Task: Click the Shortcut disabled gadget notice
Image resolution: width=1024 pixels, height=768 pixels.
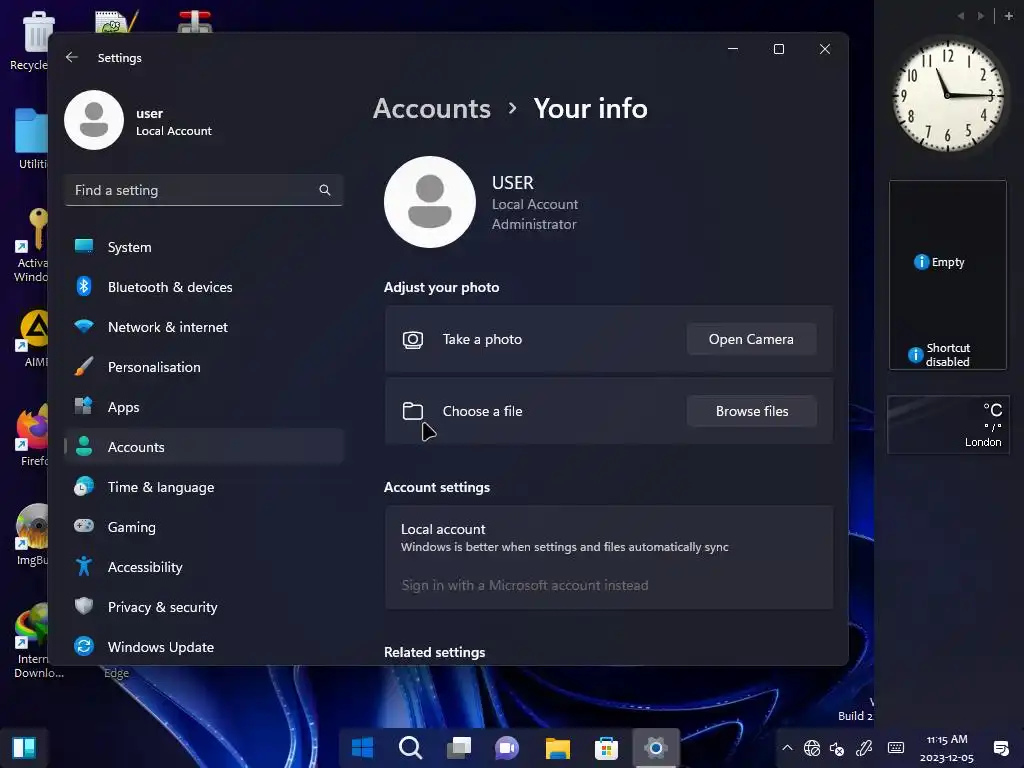Action: coord(940,355)
